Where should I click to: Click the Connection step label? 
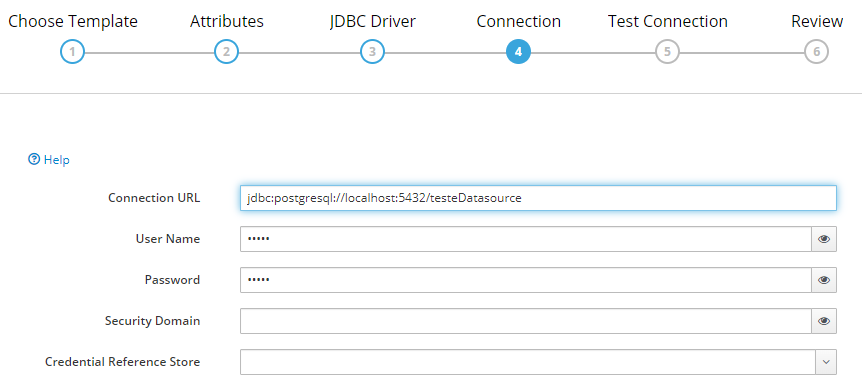coord(518,21)
